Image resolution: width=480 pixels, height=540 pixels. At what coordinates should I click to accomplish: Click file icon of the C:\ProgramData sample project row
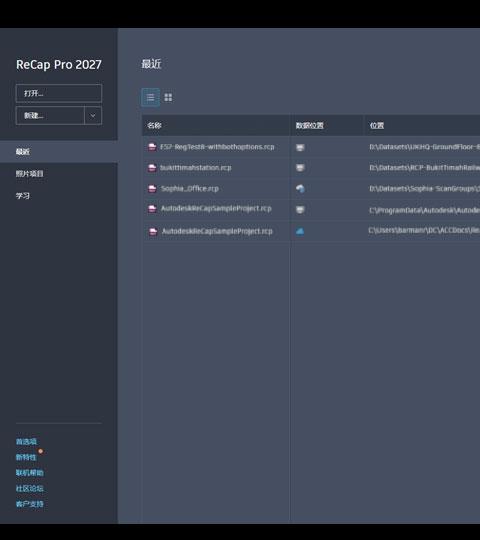(152, 209)
